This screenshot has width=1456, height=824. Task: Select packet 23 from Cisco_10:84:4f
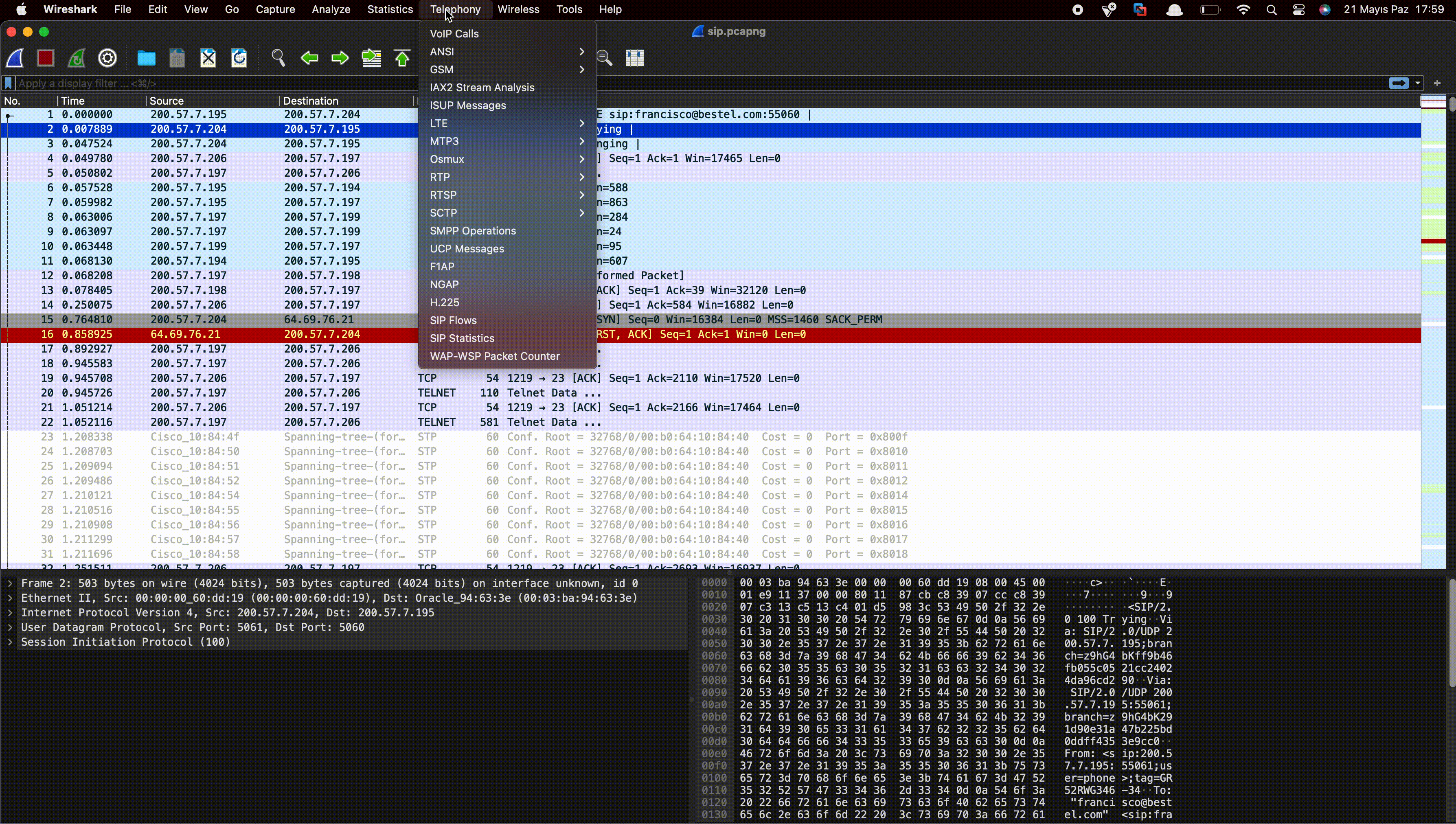711,437
